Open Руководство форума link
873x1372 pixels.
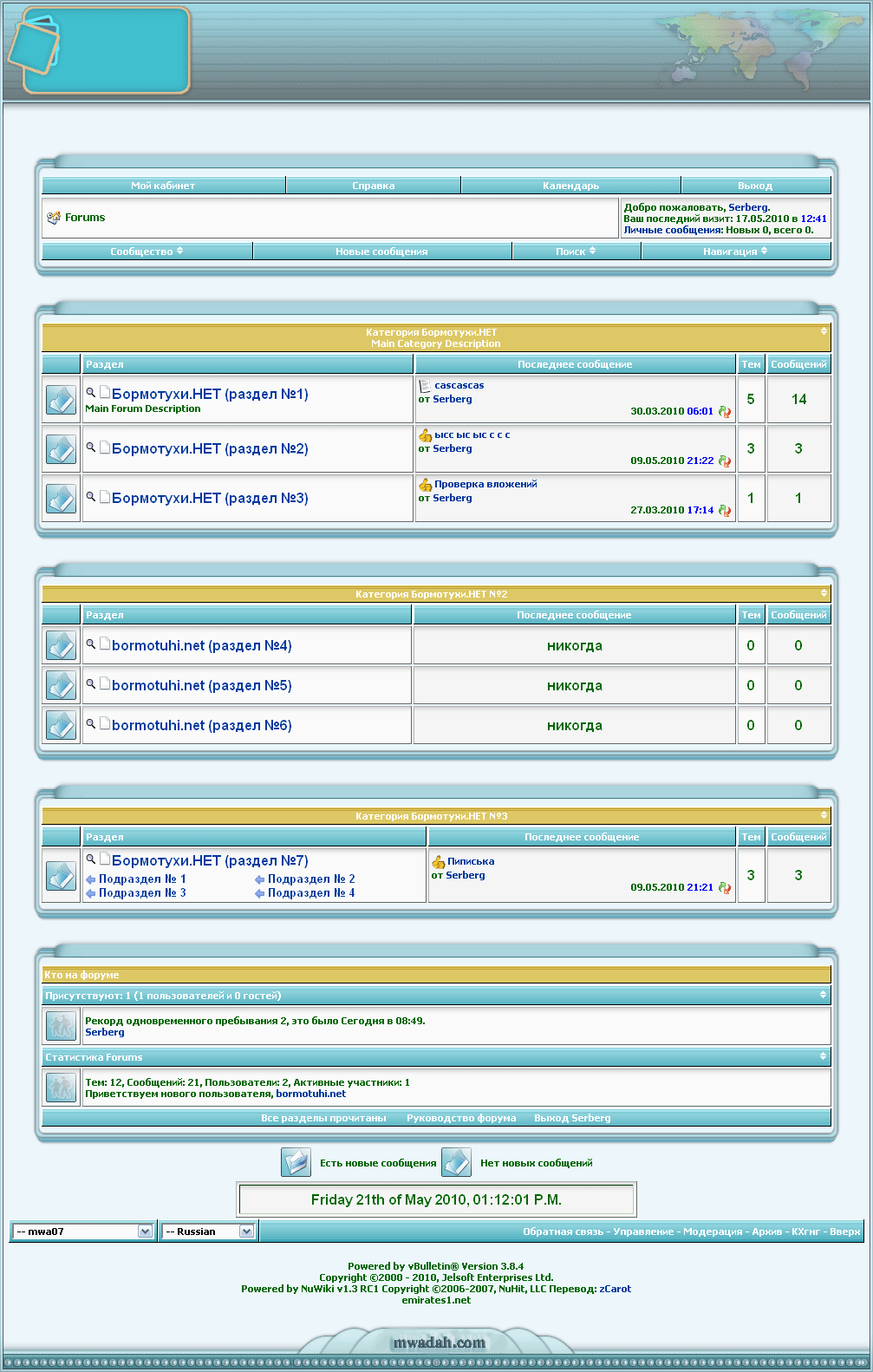click(x=461, y=1119)
